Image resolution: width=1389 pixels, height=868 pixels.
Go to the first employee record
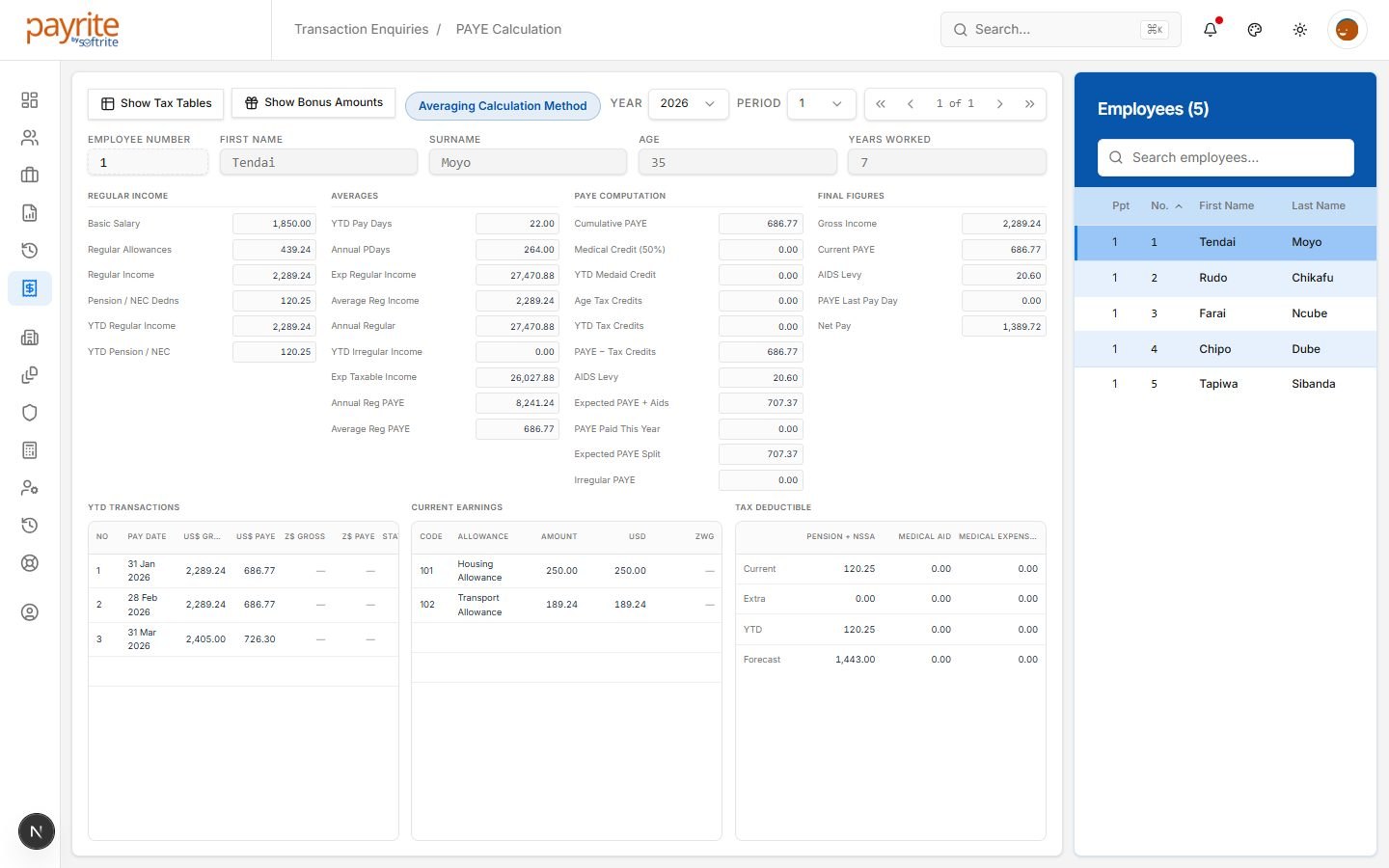point(880,104)
